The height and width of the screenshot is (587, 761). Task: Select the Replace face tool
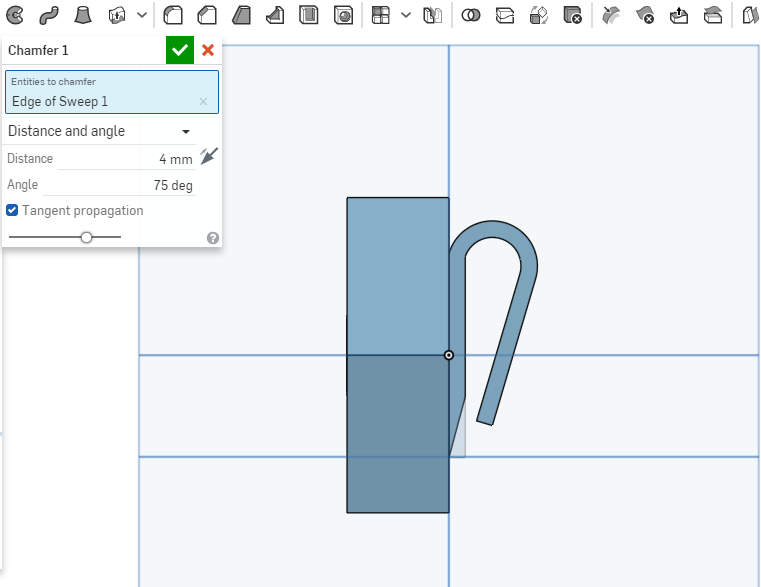713,16
